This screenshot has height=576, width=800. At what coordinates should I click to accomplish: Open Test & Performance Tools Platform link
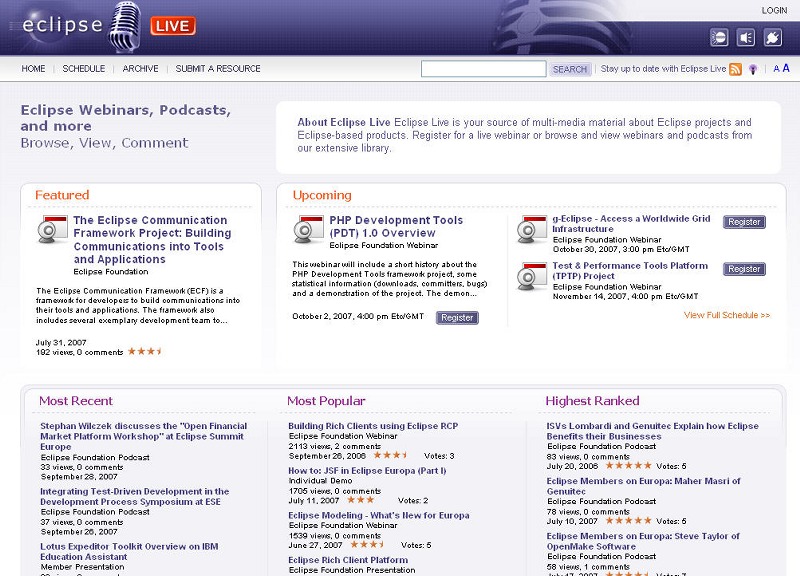tap(630, 271)
